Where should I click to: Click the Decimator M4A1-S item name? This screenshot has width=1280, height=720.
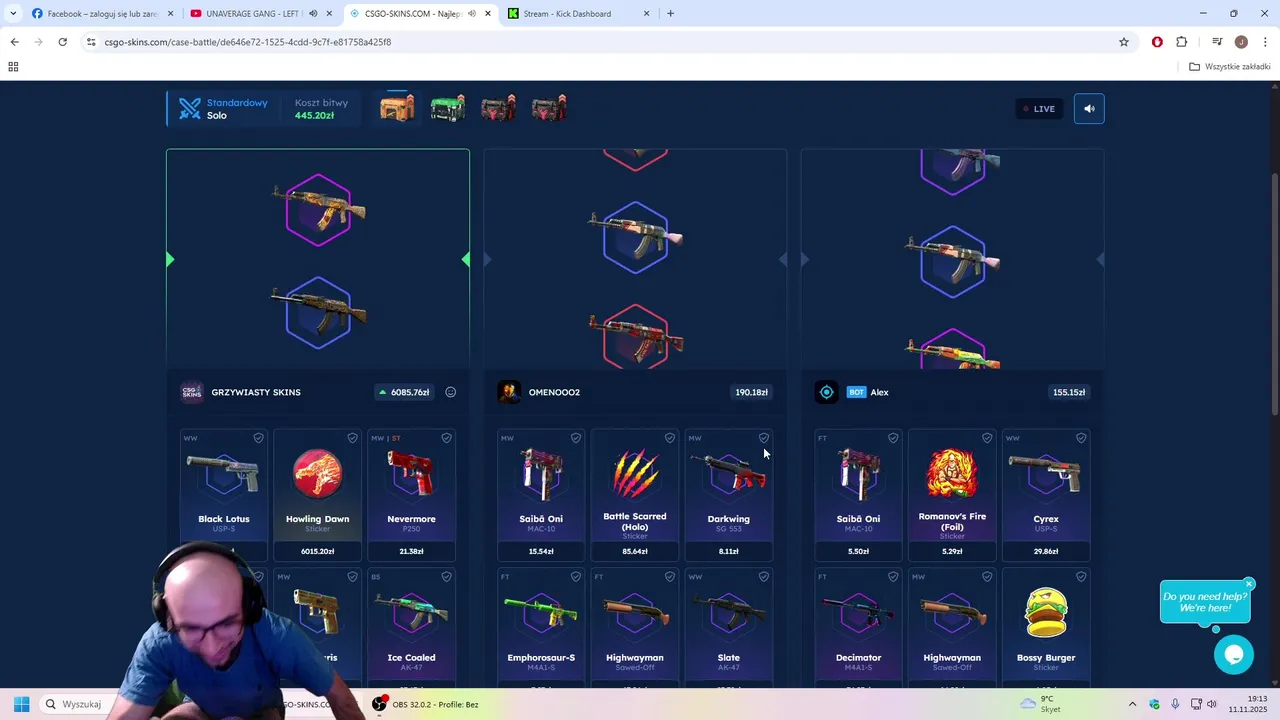(858, 658)
